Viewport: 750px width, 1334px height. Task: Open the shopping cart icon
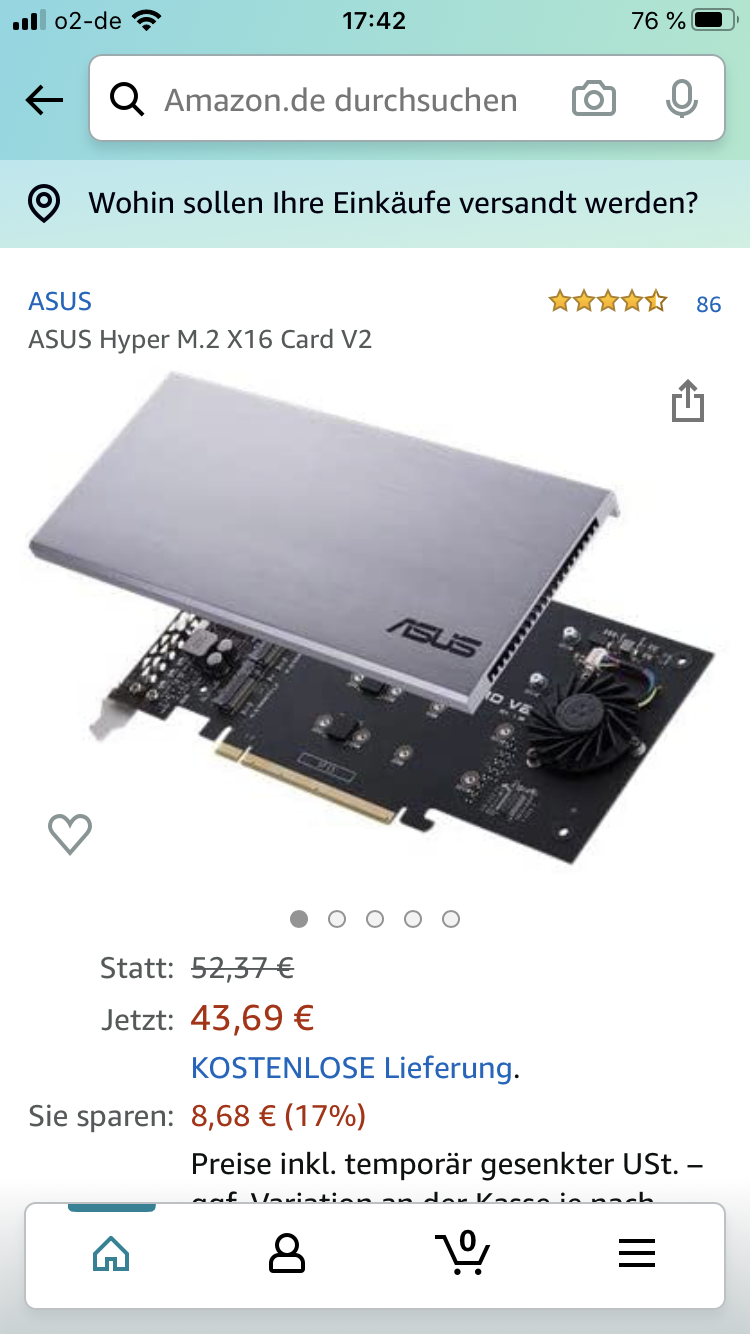462,1253
